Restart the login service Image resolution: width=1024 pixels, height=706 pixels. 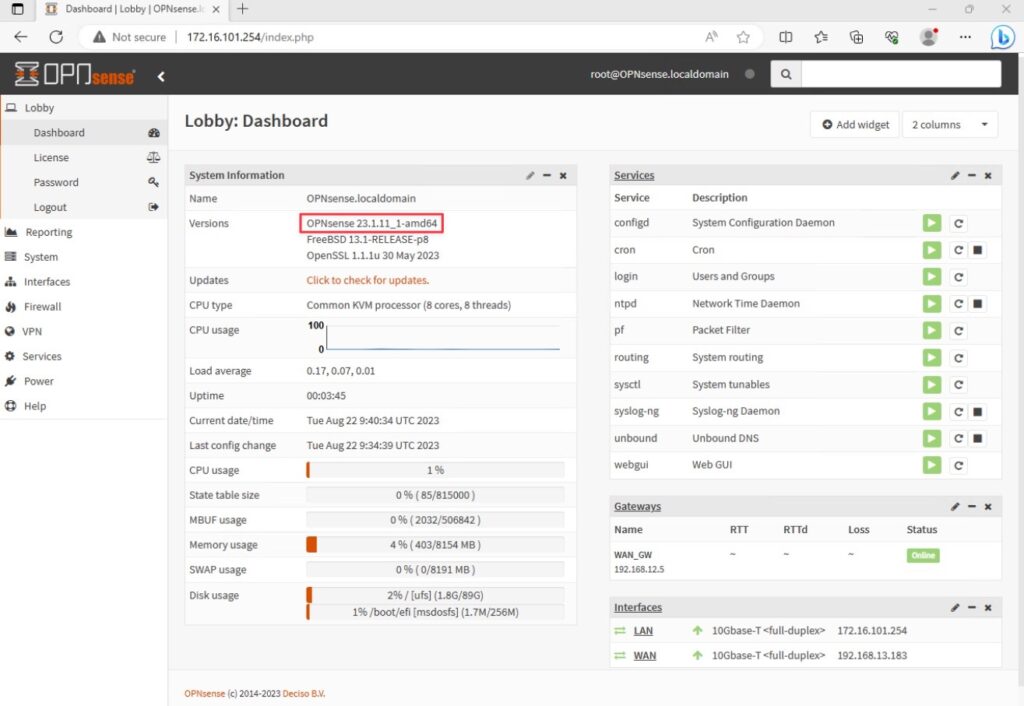point(958,277)
